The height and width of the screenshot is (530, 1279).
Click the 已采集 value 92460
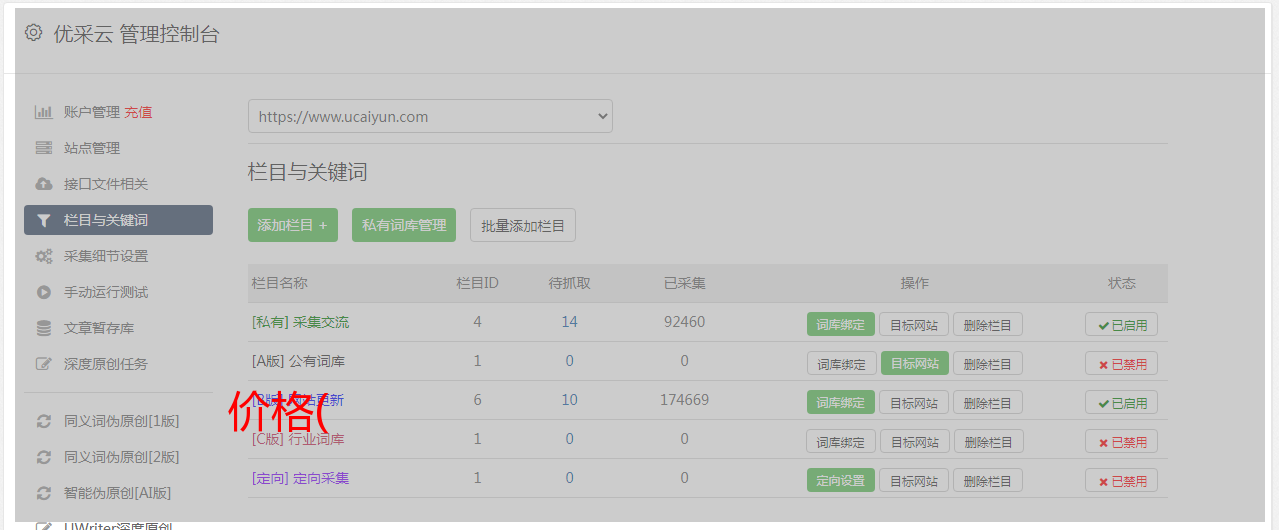pos(684,322)
